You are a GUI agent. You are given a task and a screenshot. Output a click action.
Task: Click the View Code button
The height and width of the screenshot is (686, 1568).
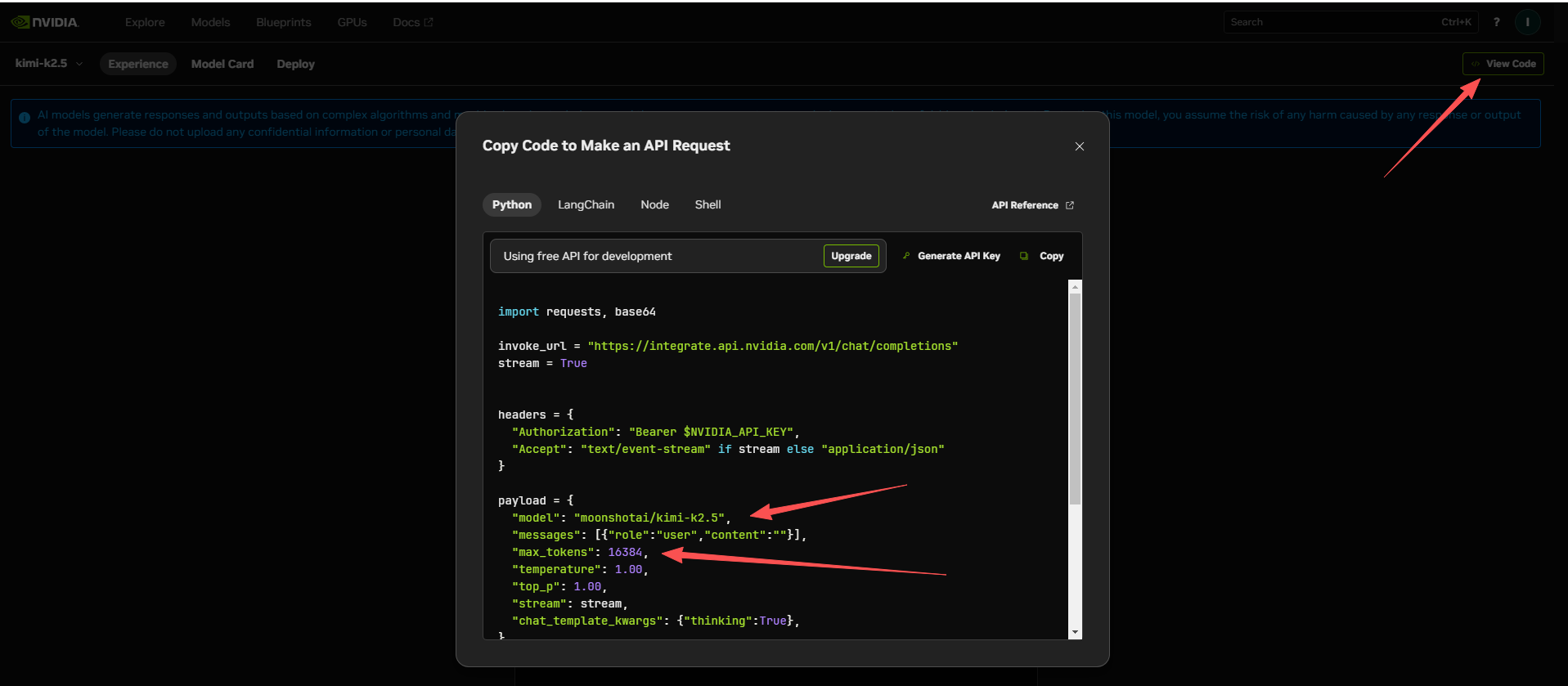[x=1503, y=64]
